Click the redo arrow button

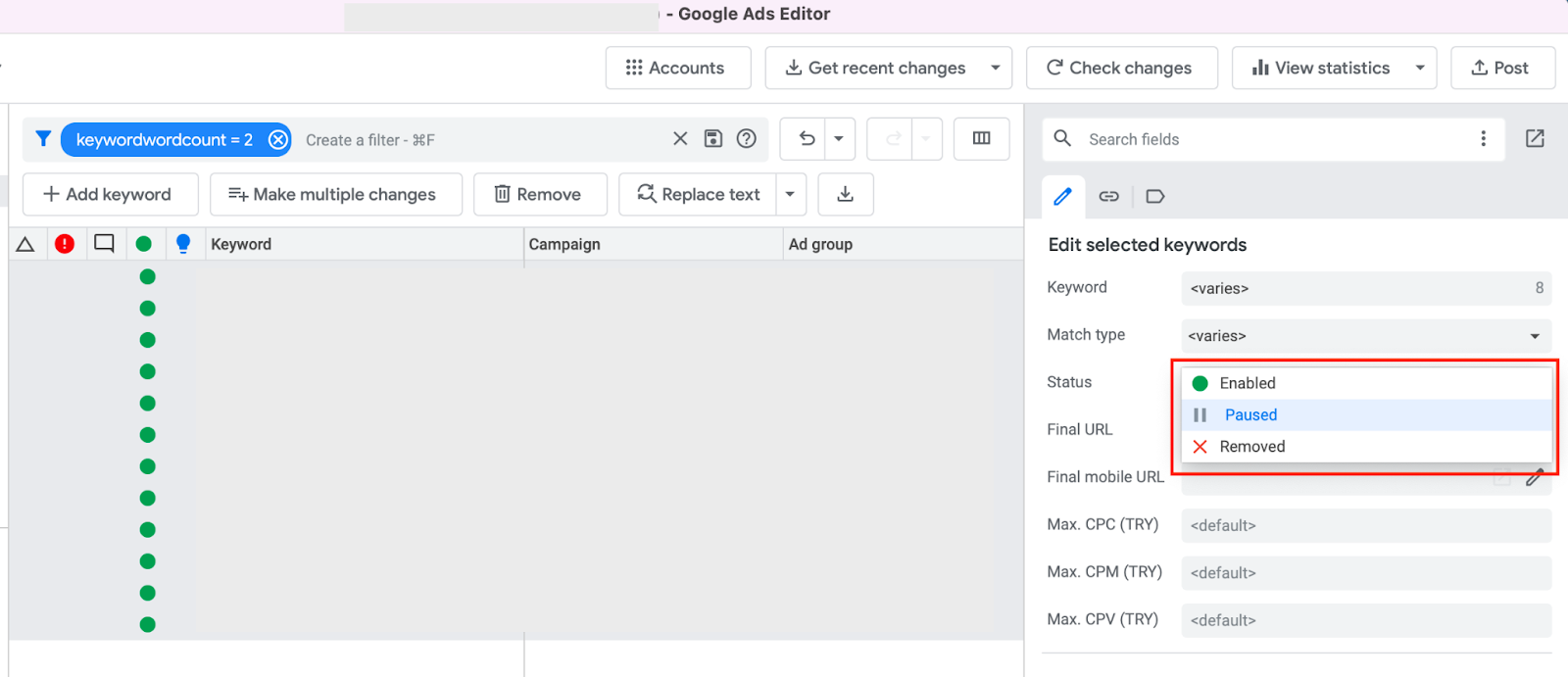[892, 139]
